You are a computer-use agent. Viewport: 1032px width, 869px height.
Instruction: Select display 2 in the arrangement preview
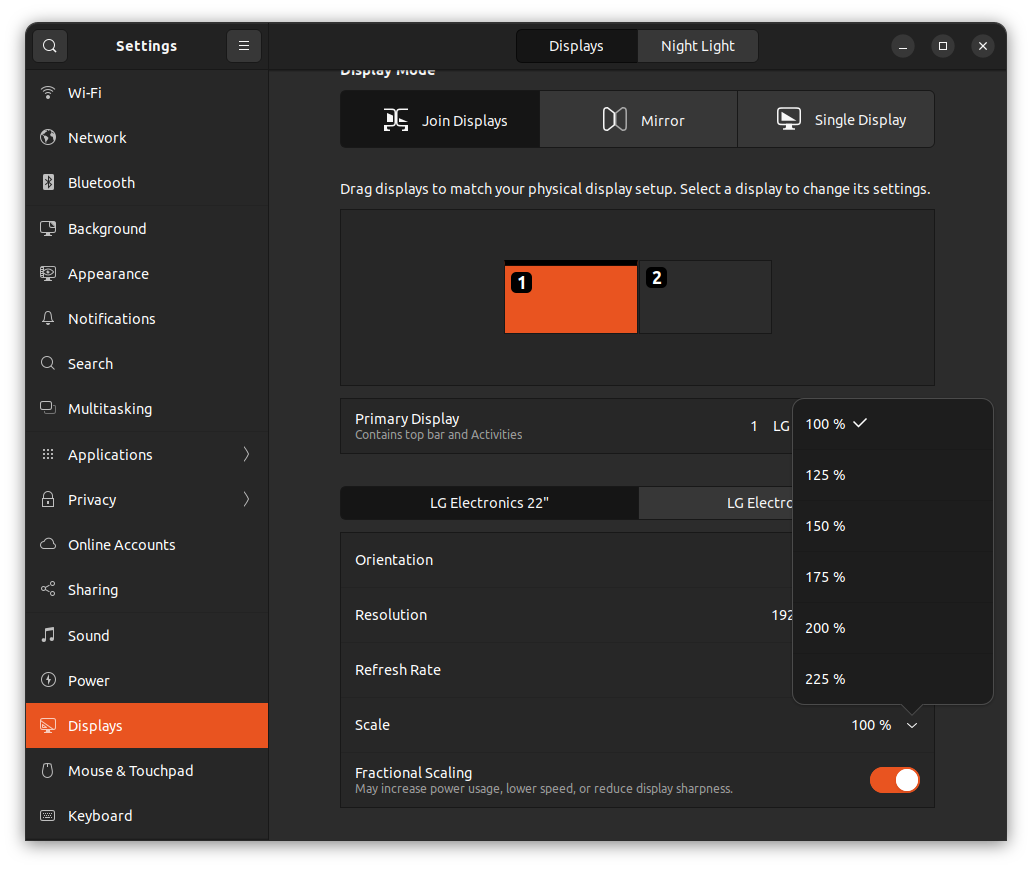coord(705,297)
